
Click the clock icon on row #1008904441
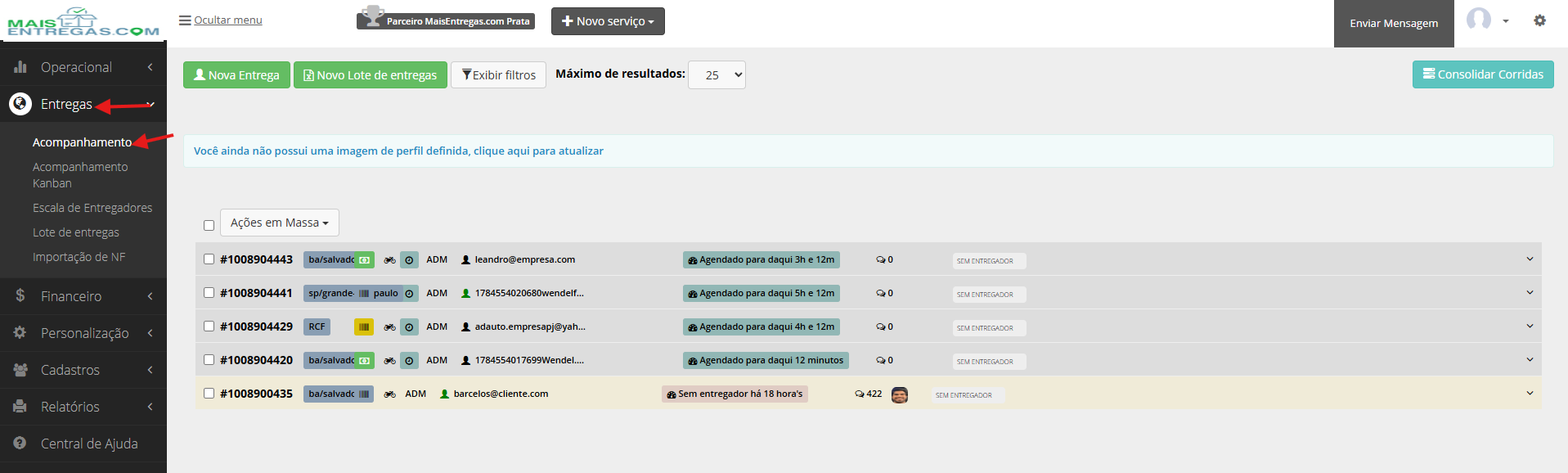(410, 294)
